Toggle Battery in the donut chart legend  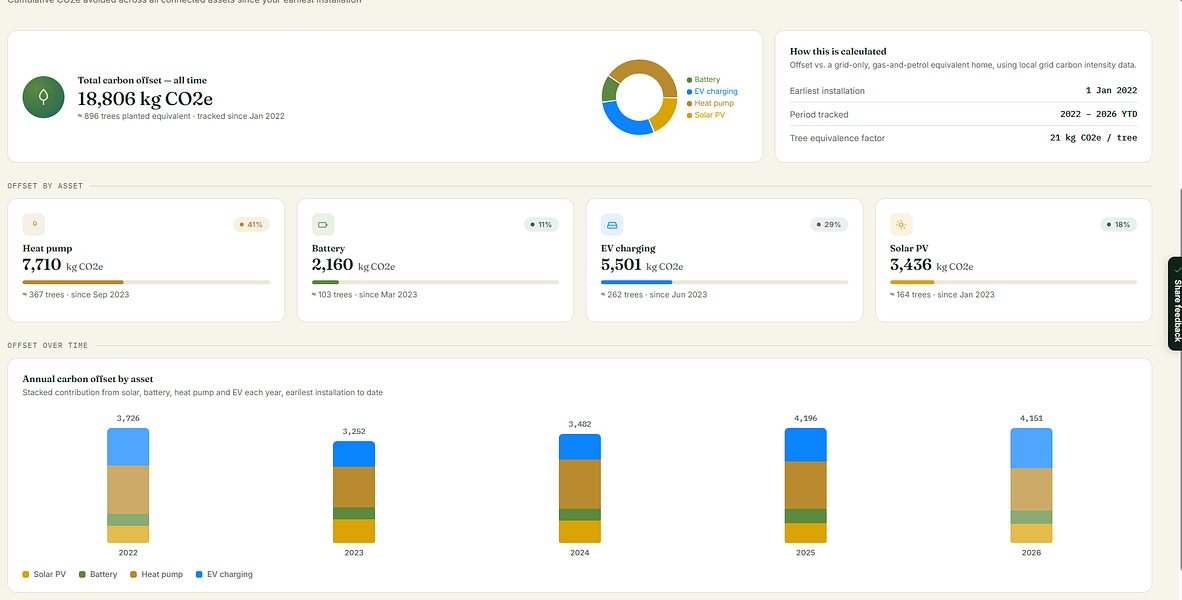703,80
